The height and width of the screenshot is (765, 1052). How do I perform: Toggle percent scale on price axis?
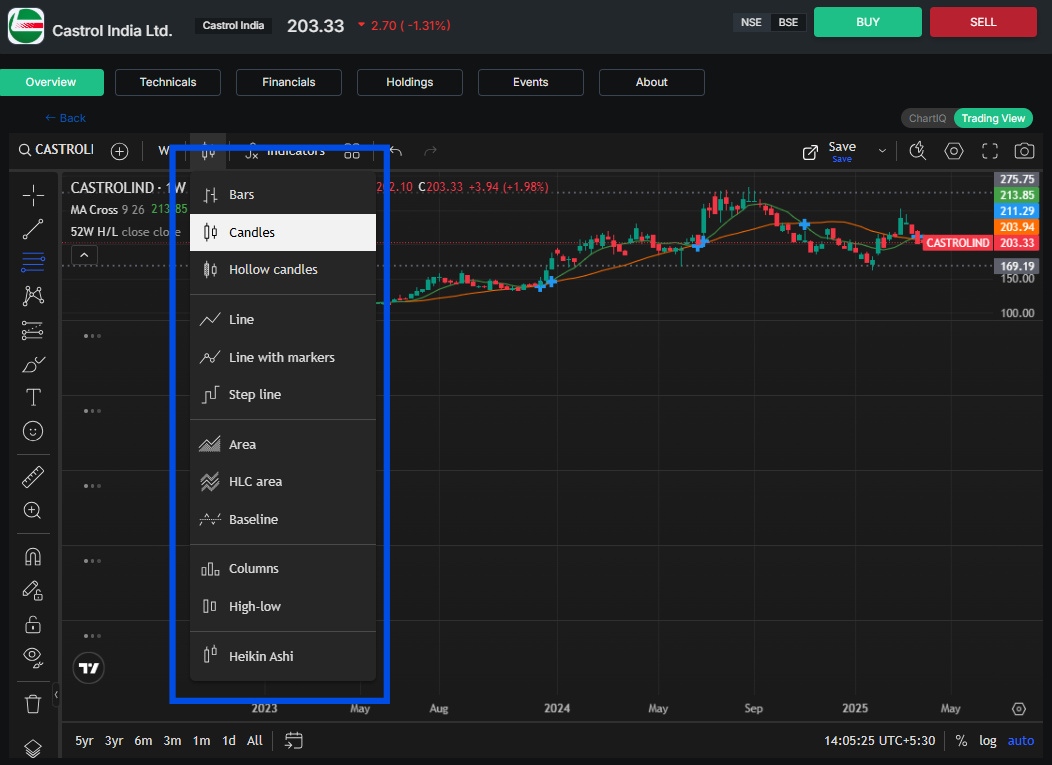(961, 740)
